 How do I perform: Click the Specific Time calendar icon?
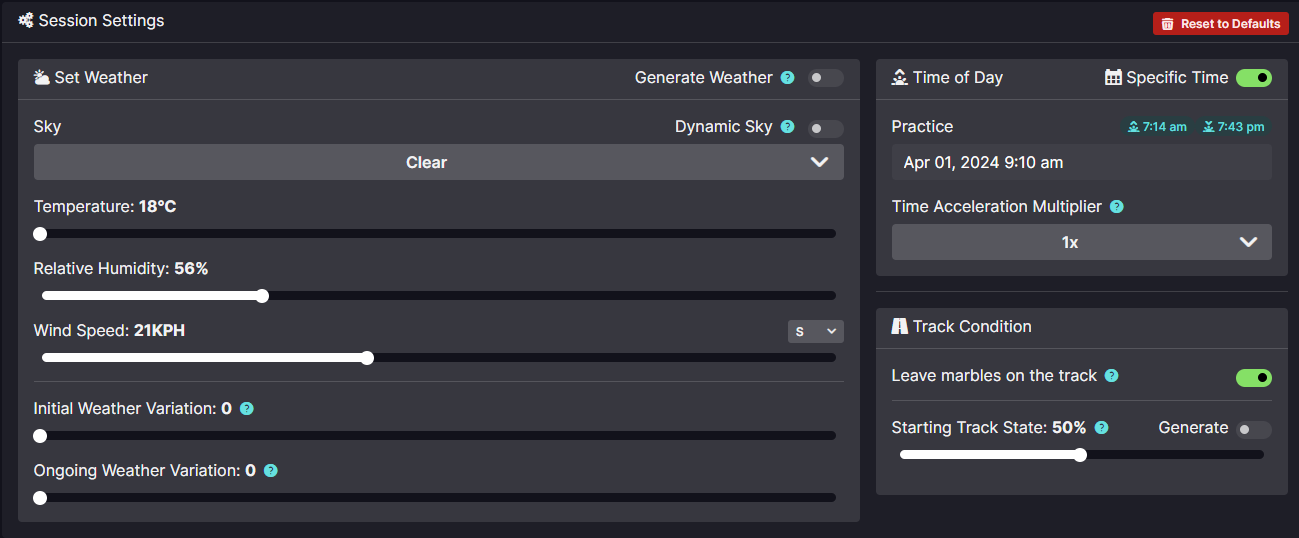pos(1113,77)
